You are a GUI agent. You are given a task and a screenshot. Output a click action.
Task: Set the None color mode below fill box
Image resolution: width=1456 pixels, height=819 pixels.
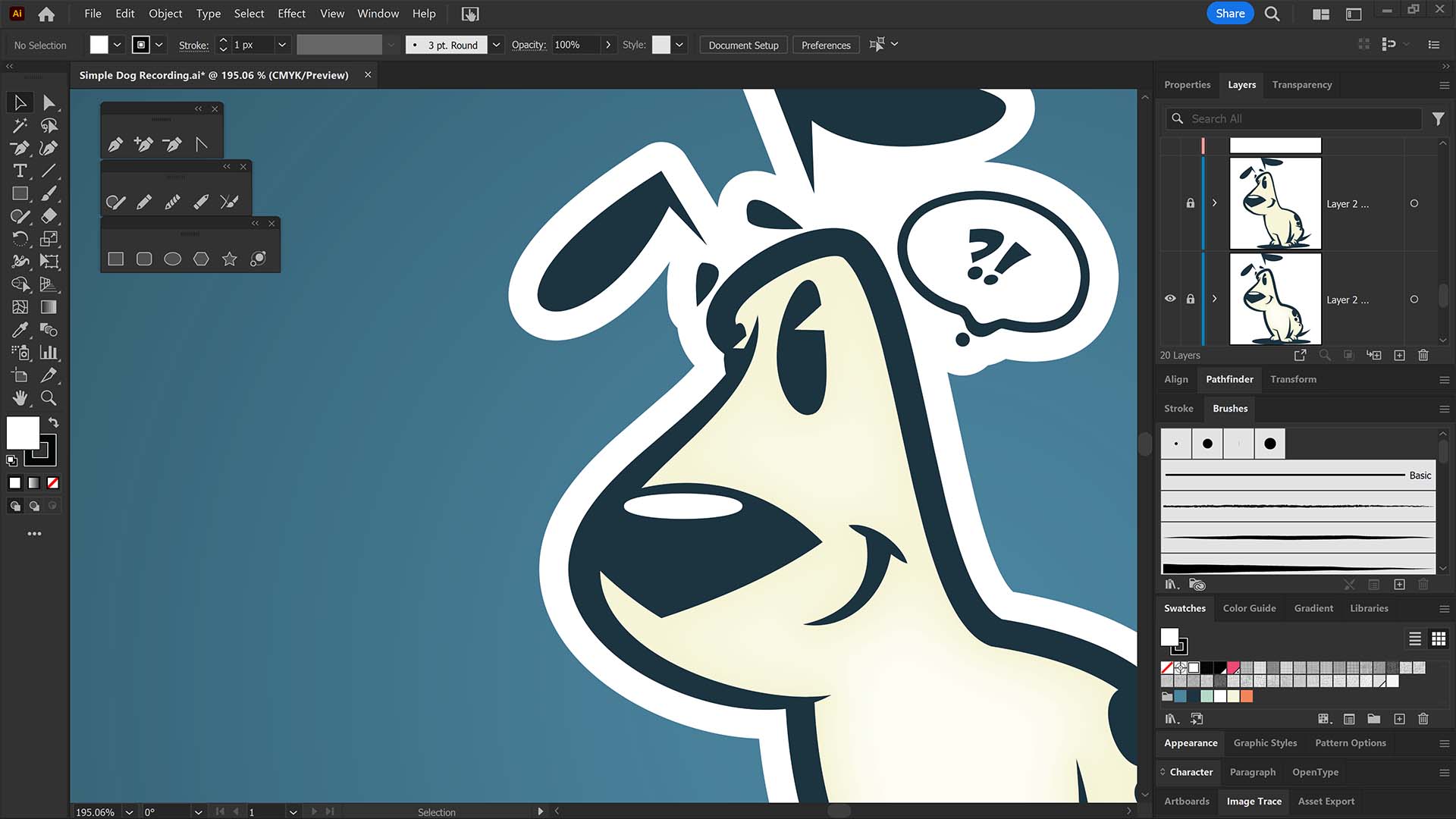(53, 483)
